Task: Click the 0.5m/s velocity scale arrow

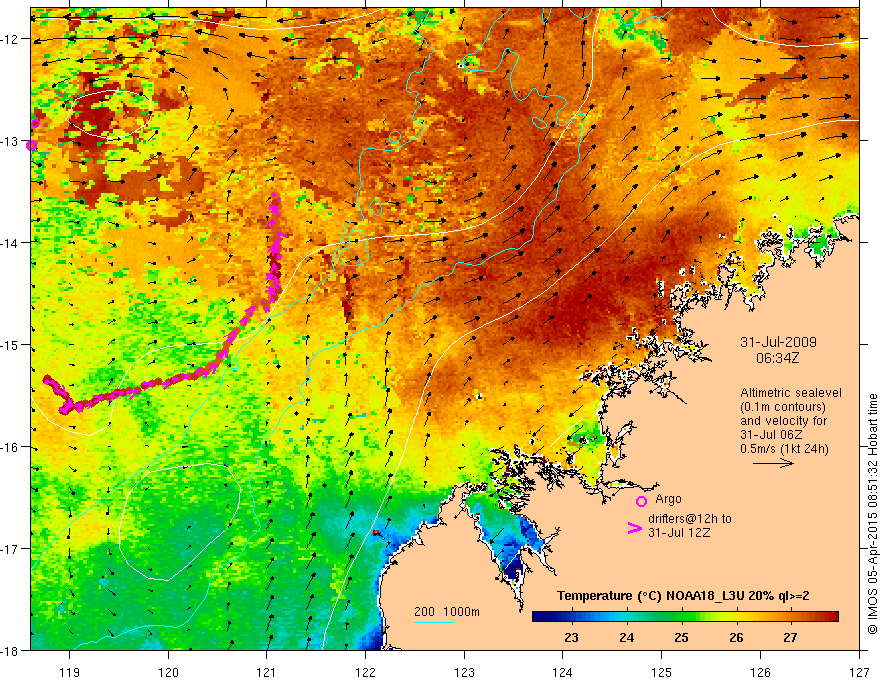Action: (773, 463)
